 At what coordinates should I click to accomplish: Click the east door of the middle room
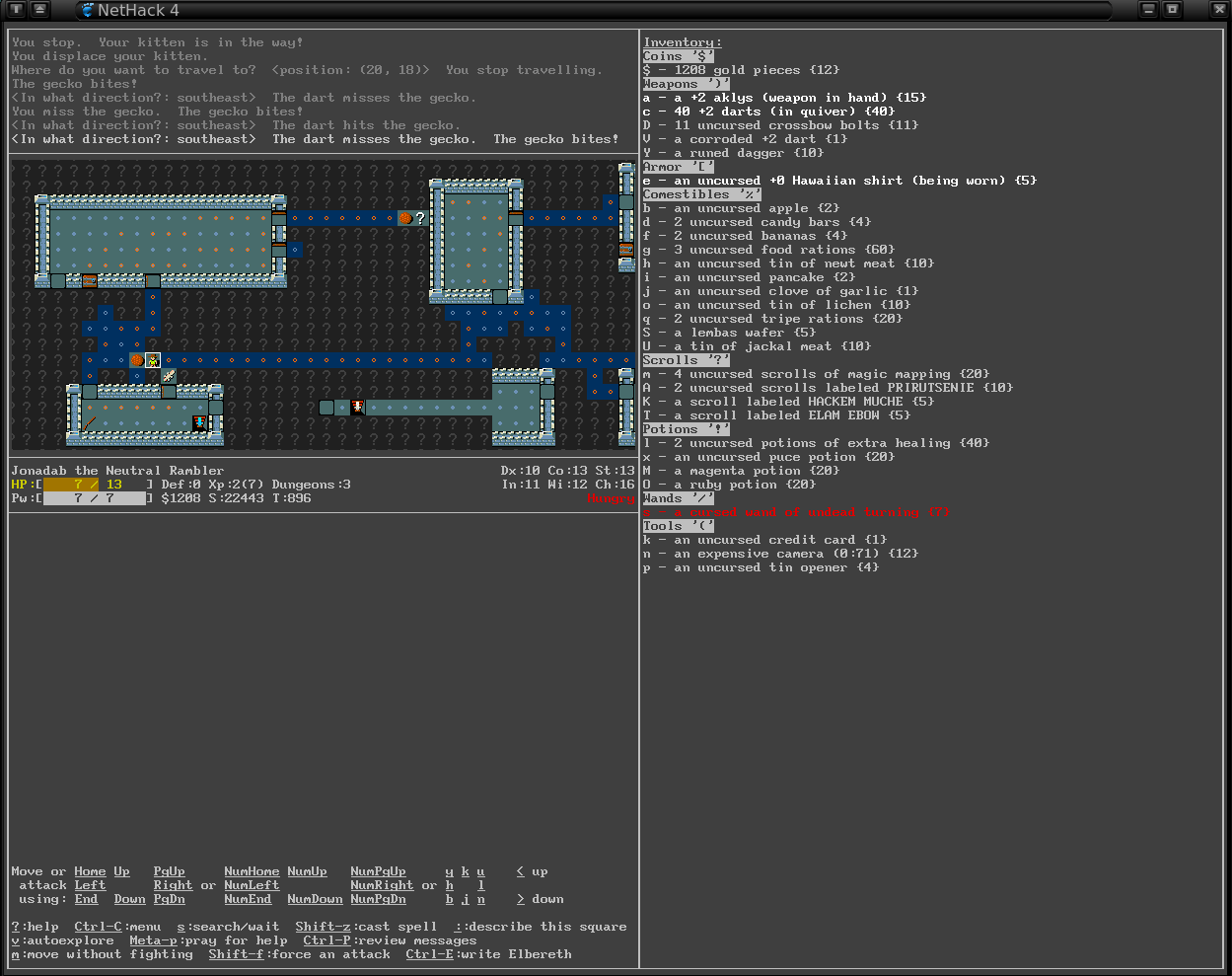click(x=516, y=218)
